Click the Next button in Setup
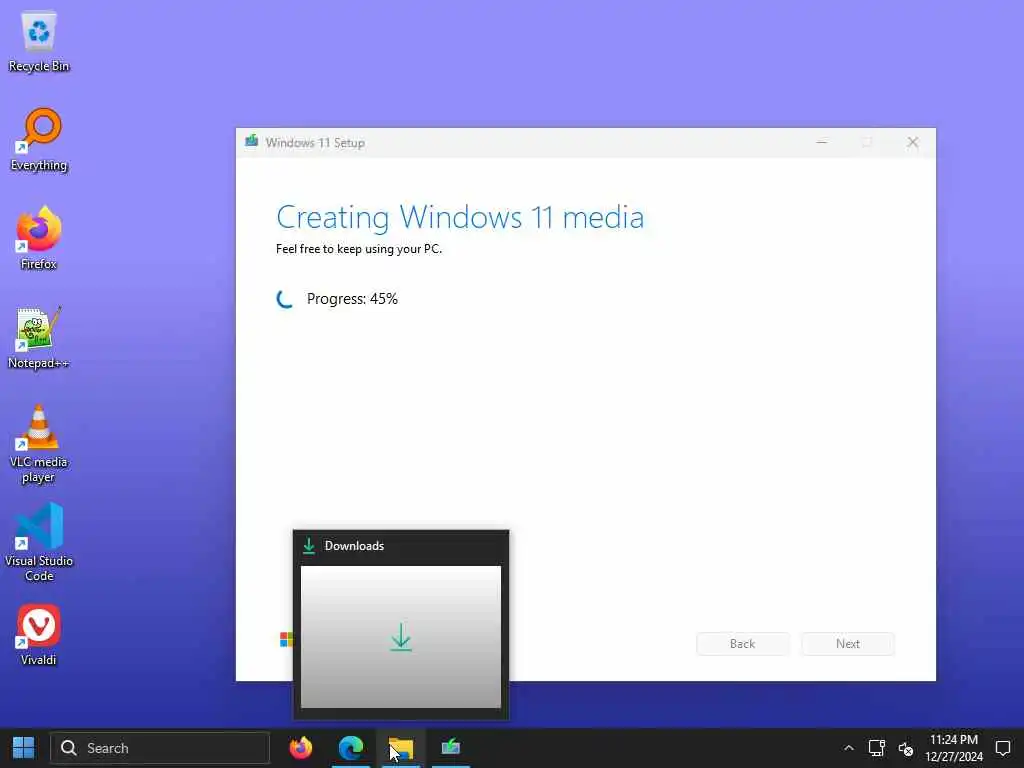1024x768 pixels. [x=848, y=644]
